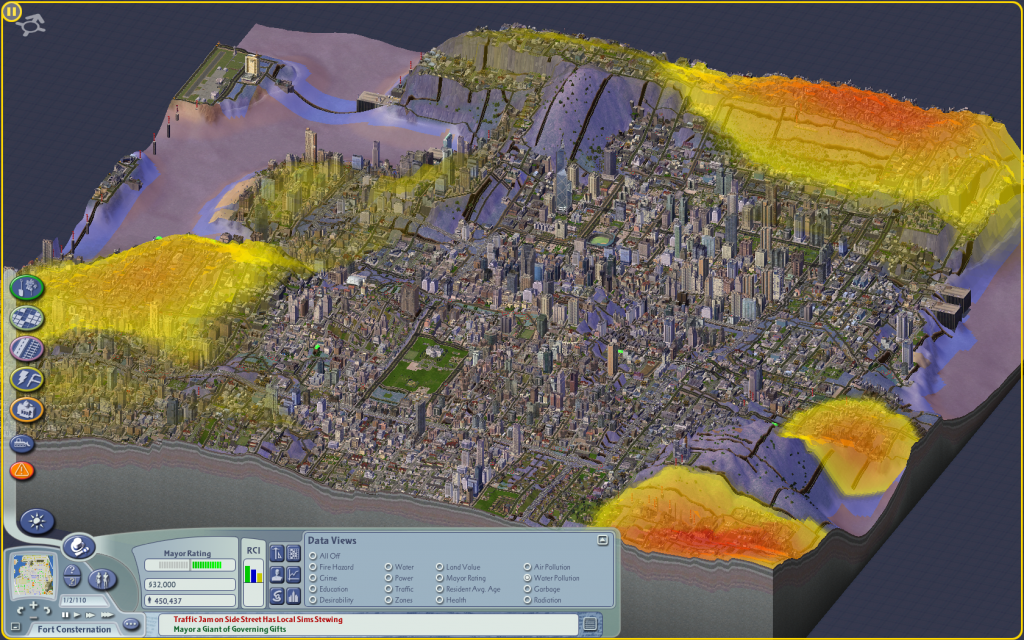Open the Mayor a Giant of Governing Gifts news

pyautogui.click(x=230, y=630)
